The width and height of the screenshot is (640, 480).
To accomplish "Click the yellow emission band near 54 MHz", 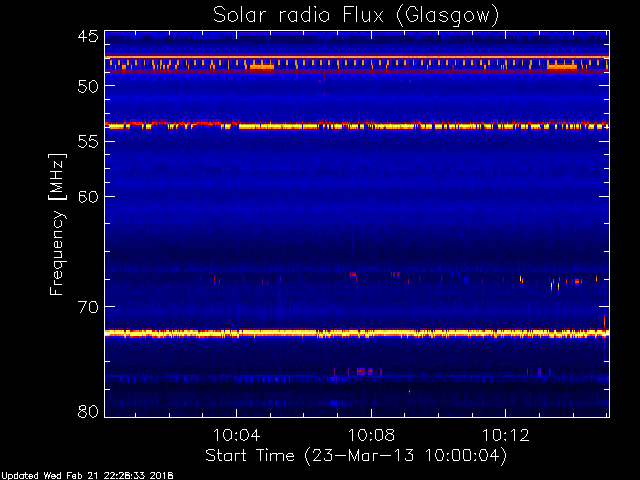I will pyautogui.click(x=357, y=126).
